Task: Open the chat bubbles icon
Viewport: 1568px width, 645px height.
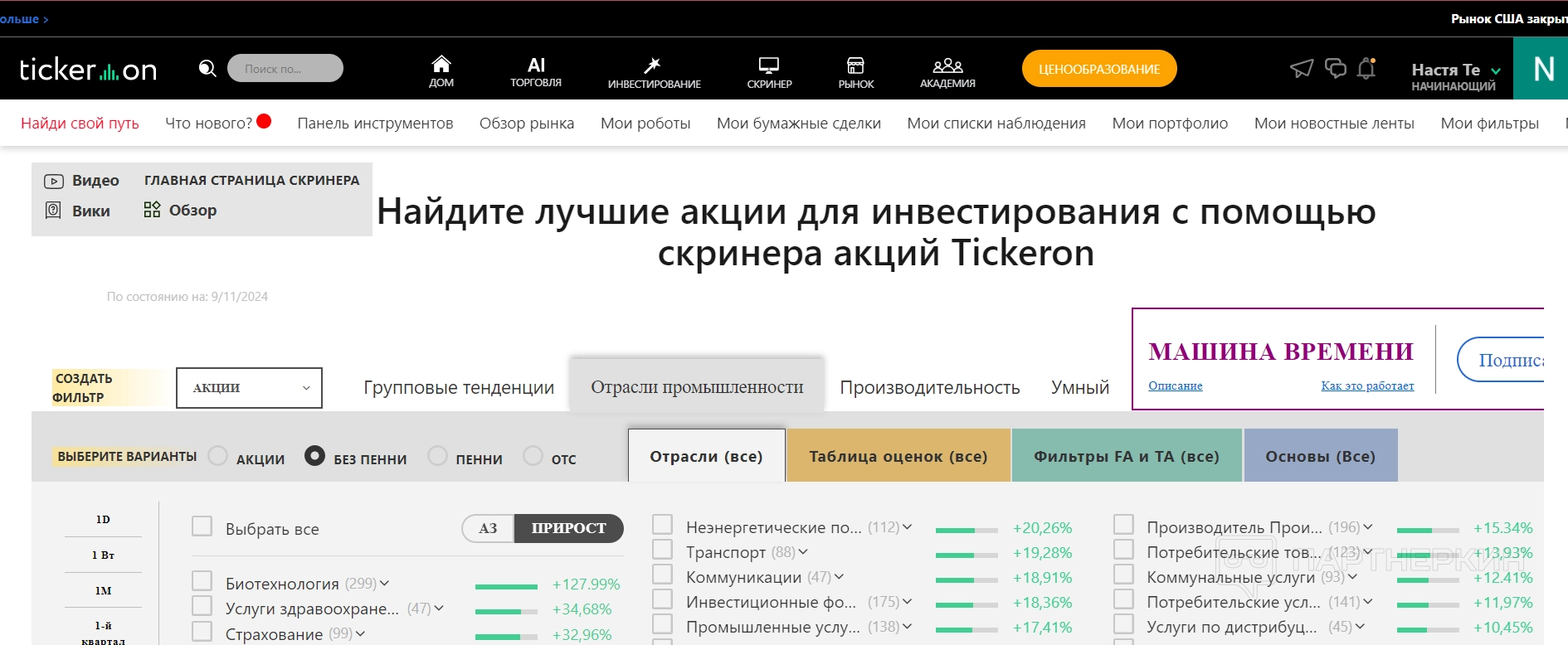Action: pyautogui.click(x=1336, y=68)
